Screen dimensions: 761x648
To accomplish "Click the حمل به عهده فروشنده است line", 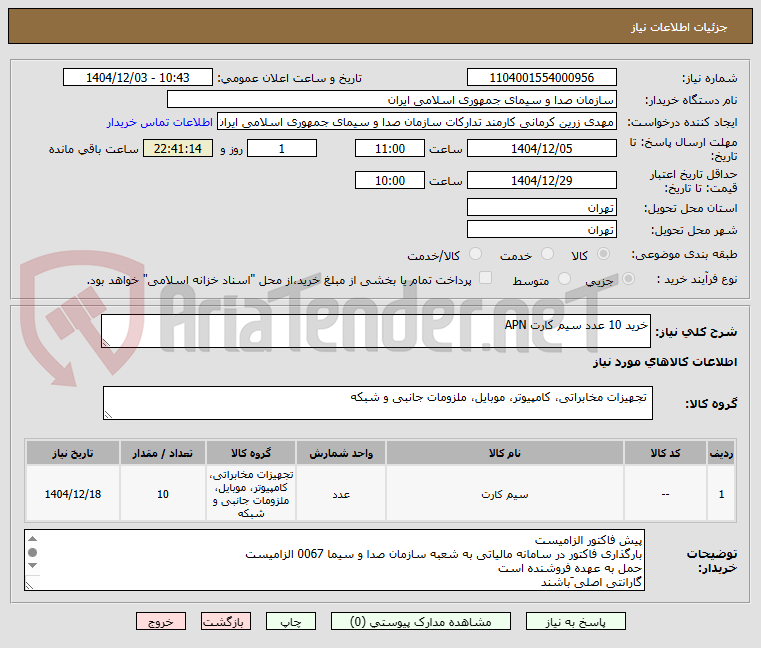I will (570, 568).
